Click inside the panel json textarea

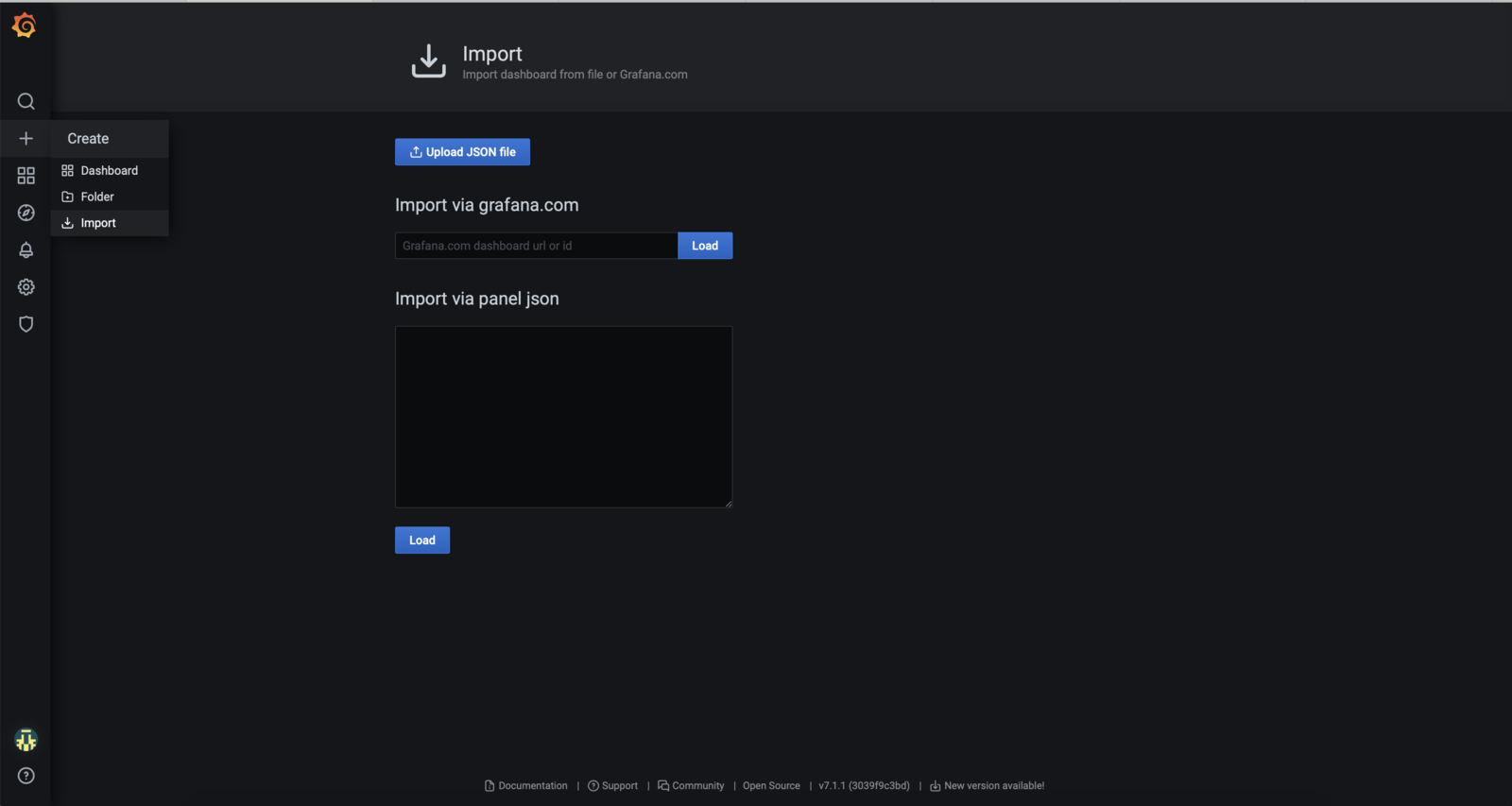pyautogui.click(x=563, y=417)
